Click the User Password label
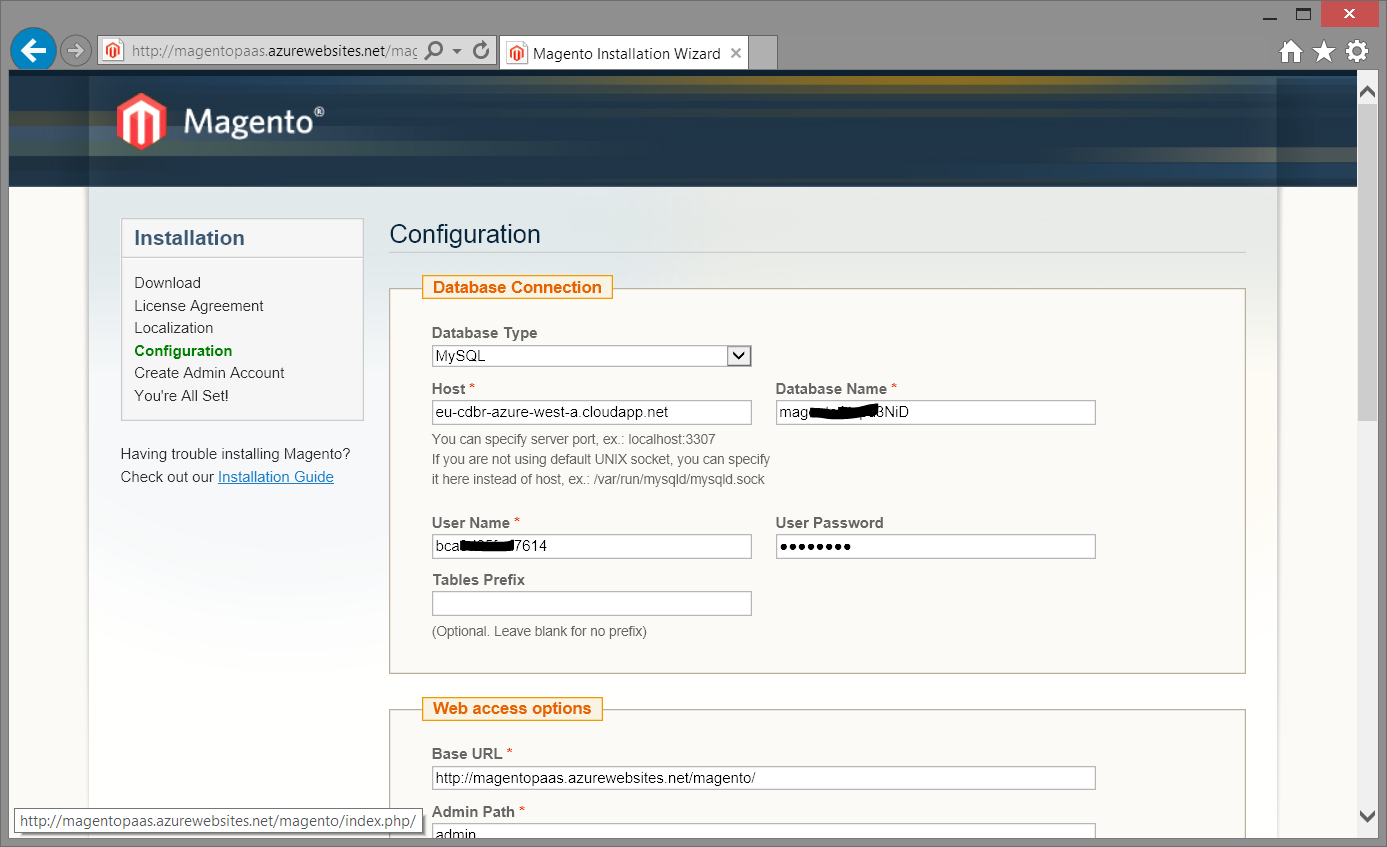1387x847 pixels. pos(830,523)
